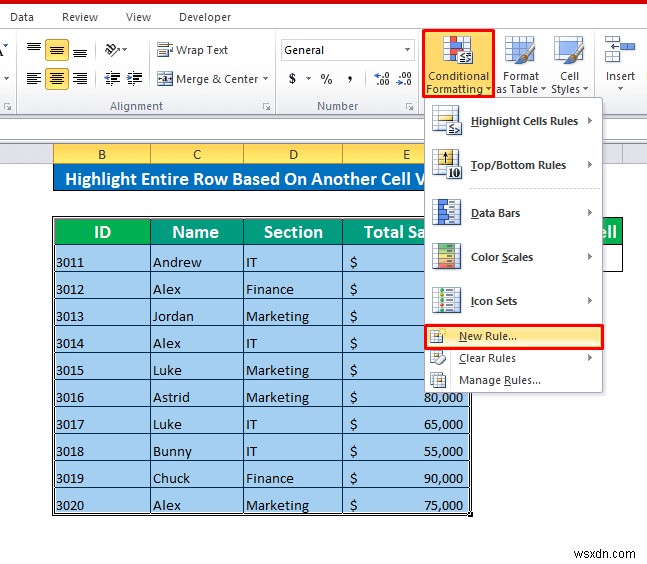The image size is (647, 564).
Task: Select the 90,000 sales cell
Action: click(406, 474)
